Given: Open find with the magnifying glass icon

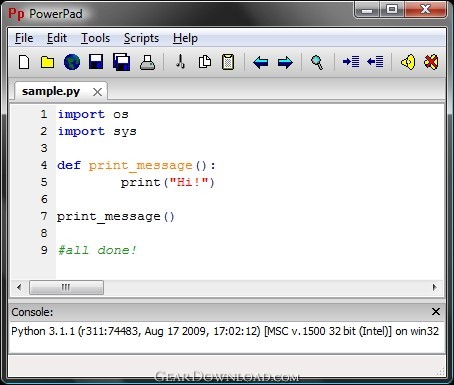Looking at the screenshot, I should 317,62.
